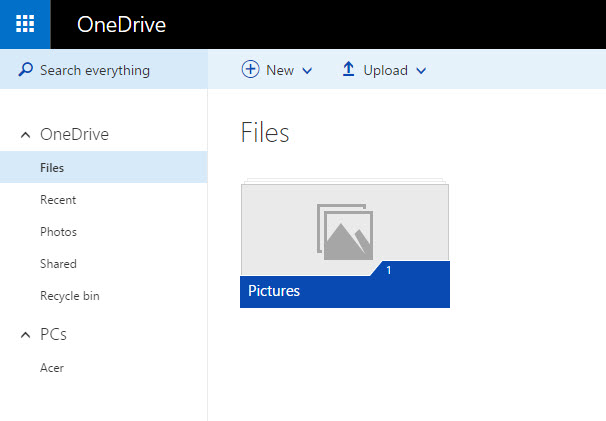Open the Recycle bin
The height and width of the screenshot is (421, 606).
coord(69,296)
